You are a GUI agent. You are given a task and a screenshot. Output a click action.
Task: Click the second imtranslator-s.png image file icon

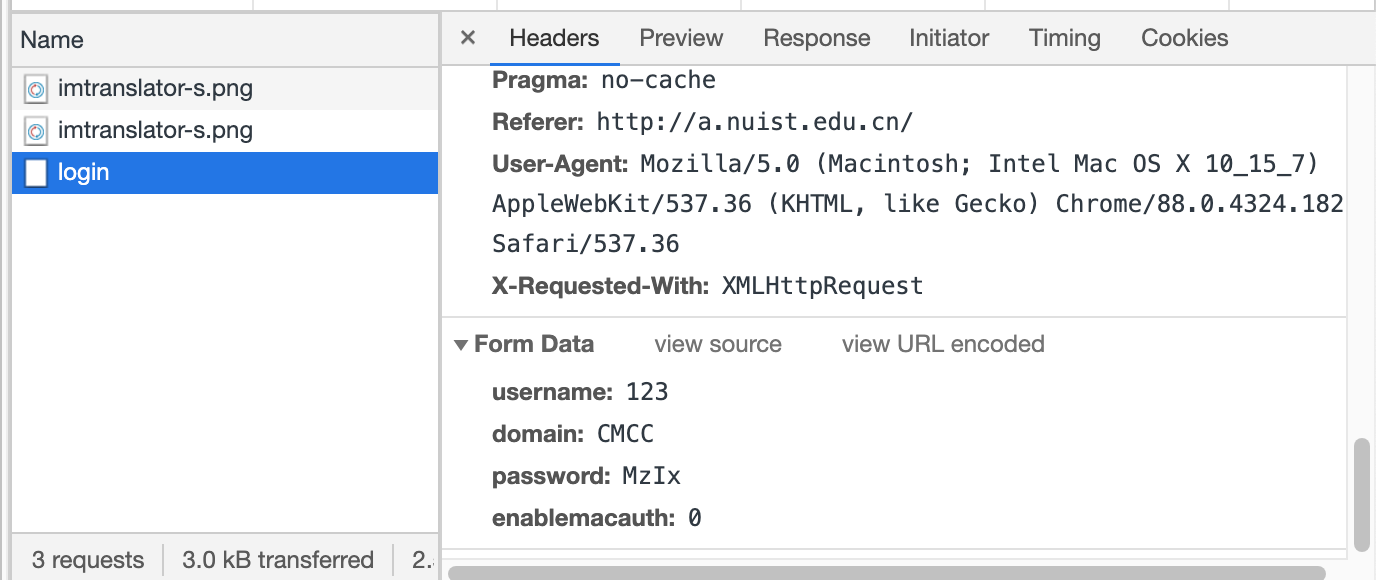pyautogui.click(x=36, y=132)
